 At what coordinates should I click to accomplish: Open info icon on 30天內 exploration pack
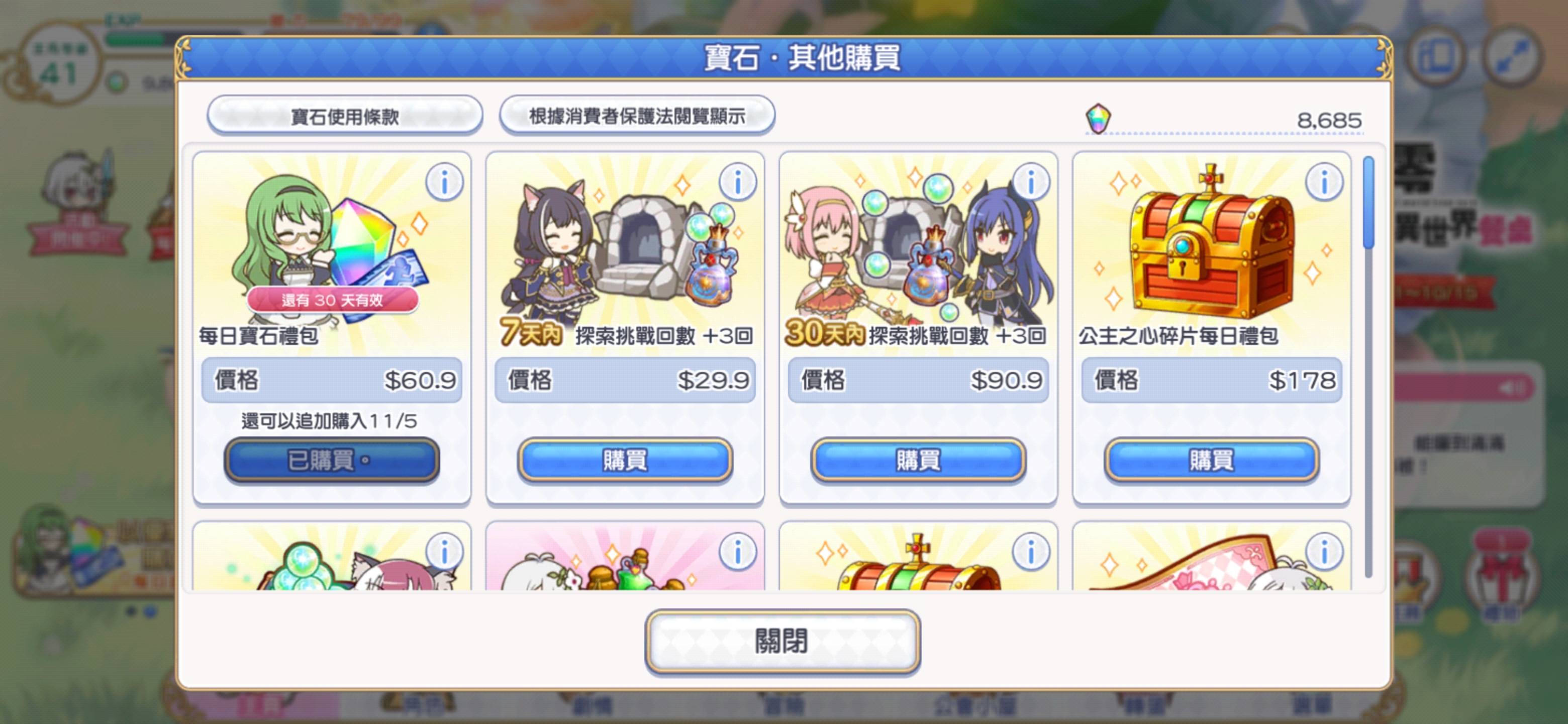pos(1031,182)
